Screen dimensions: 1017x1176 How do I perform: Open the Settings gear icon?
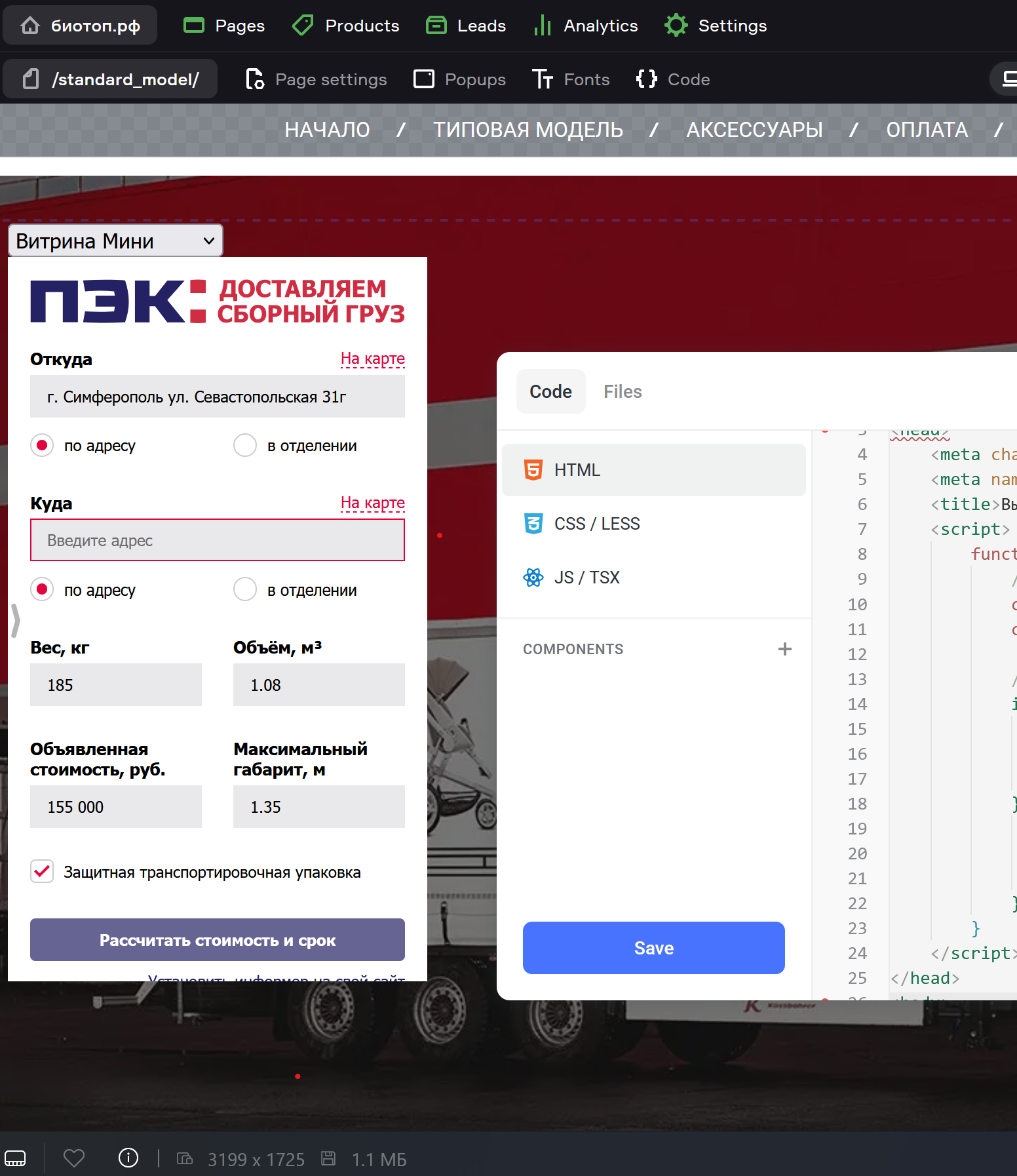(676, 26)
